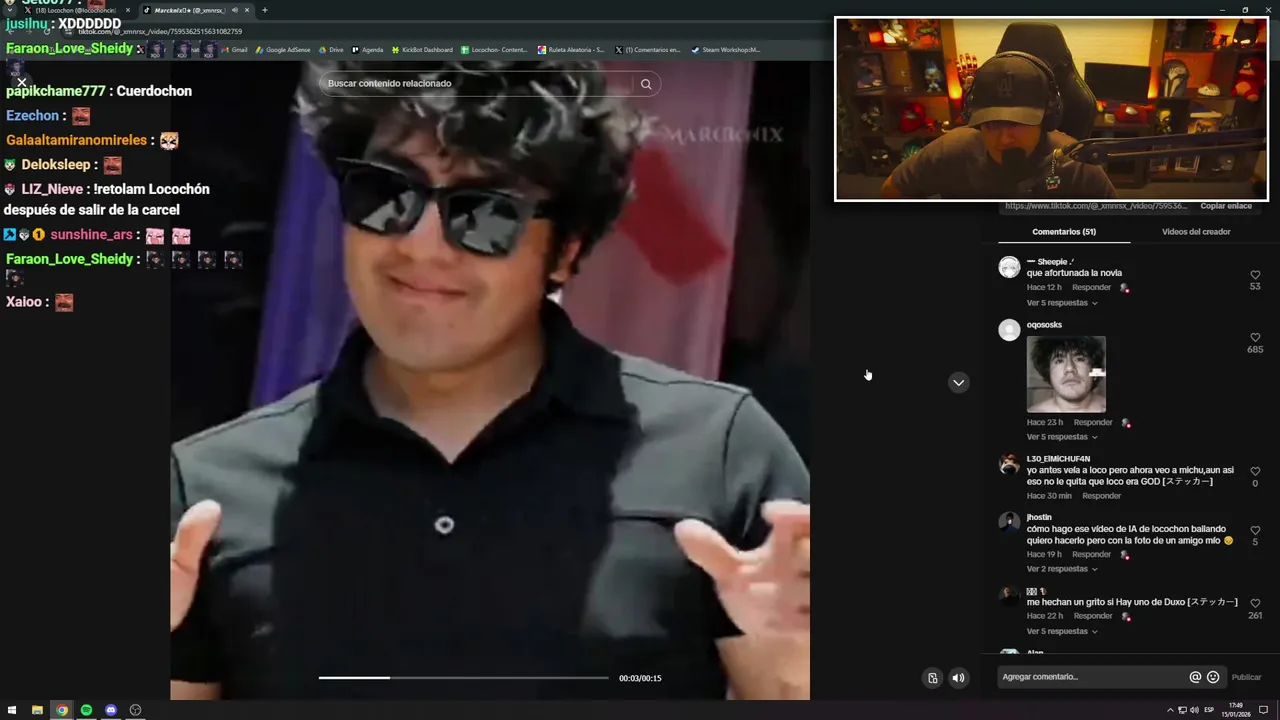Click the ESP language indicator in tray
Image resolution: width=1280 pixels, height=720 pixels.
(x=1209, y=710)
